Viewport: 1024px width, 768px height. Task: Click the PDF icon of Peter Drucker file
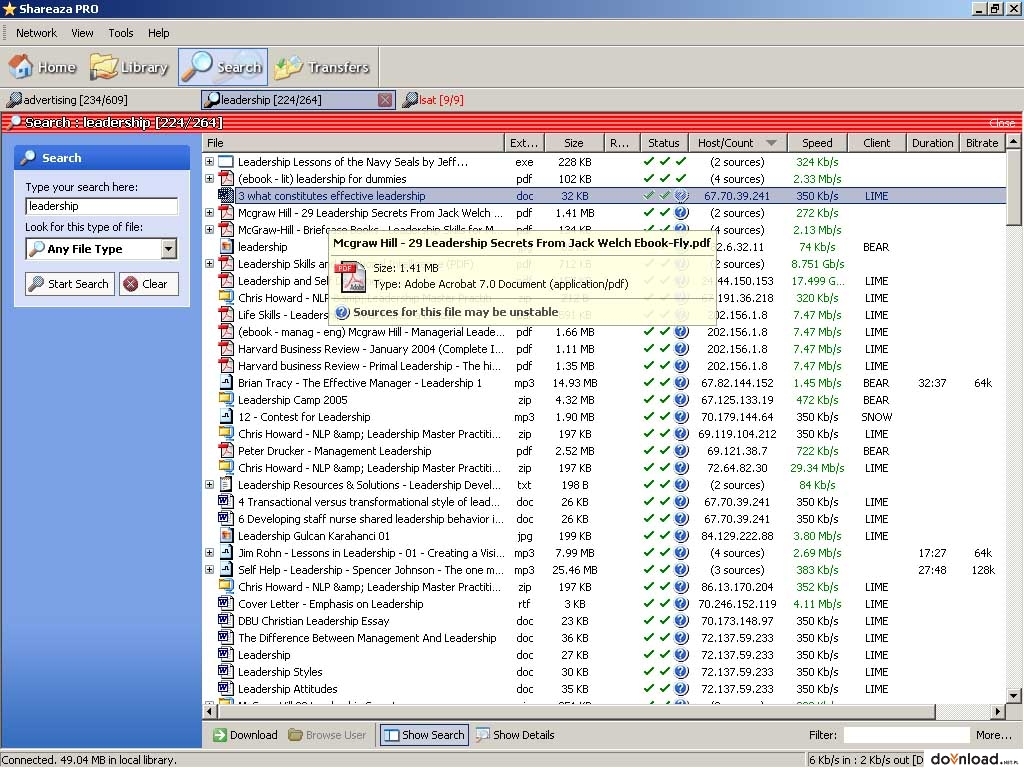coord(226,451)
